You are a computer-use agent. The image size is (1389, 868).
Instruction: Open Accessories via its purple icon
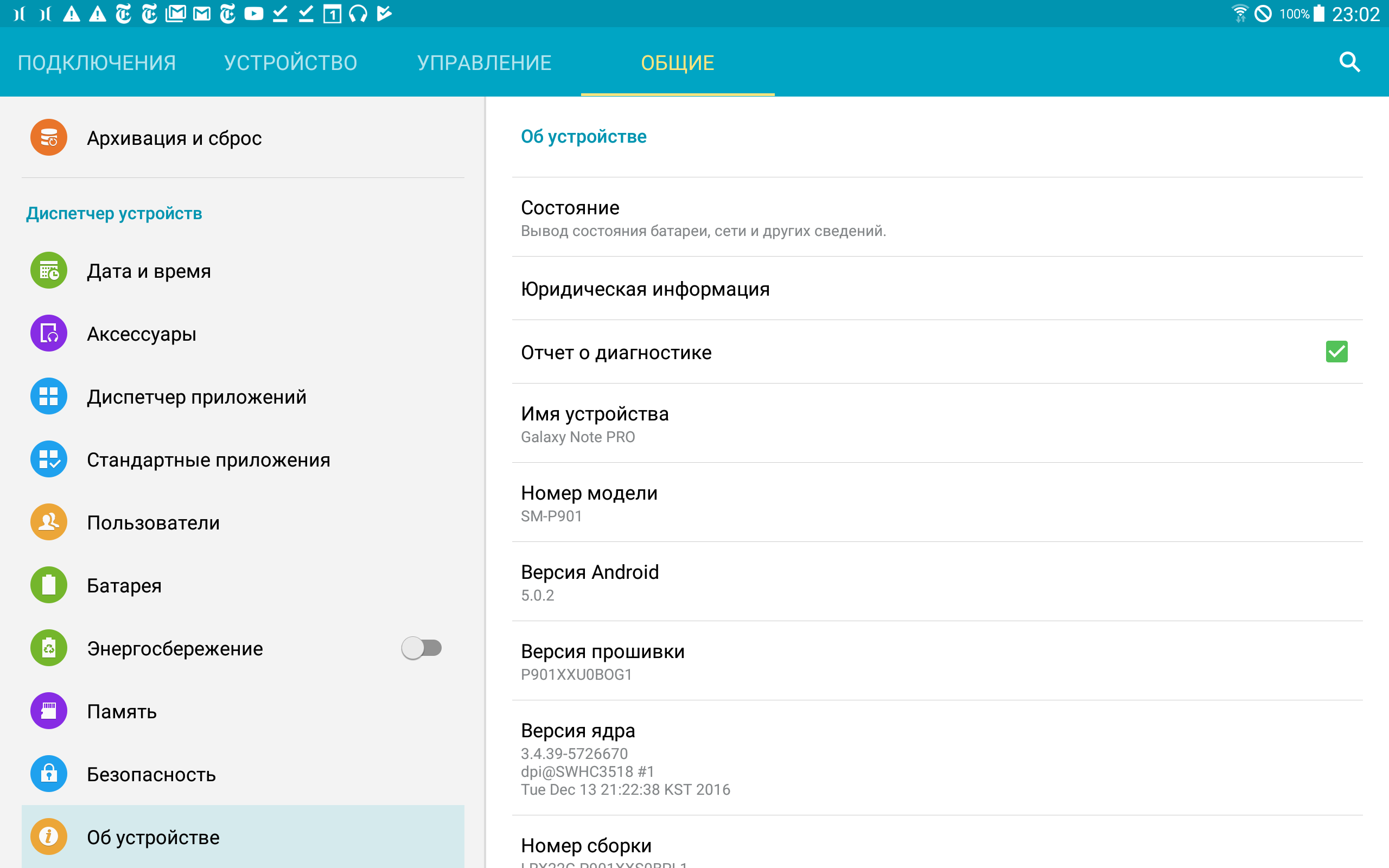(x=49, y=334)
